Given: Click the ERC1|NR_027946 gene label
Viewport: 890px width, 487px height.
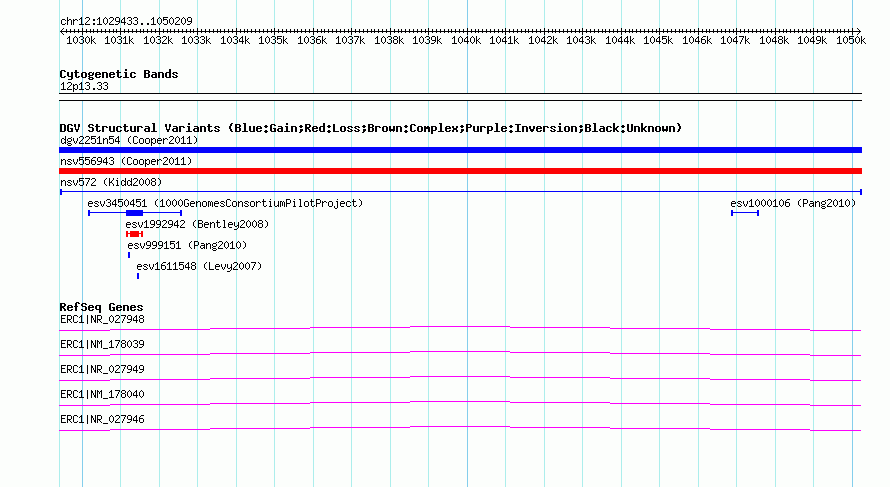Looking at the screenshot, I should coord(102,419).
